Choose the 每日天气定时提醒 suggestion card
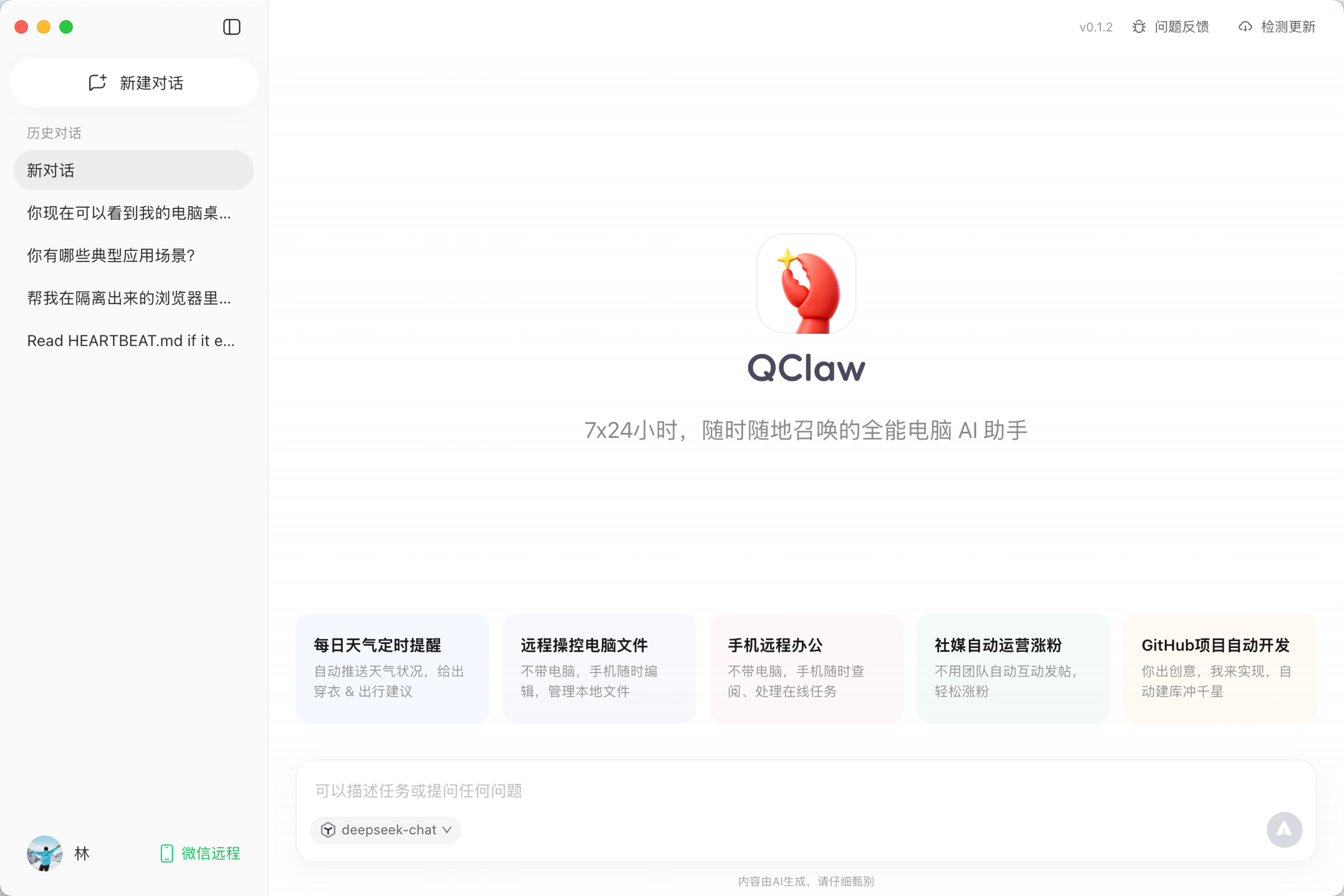The width and height of the screenshot is (1344, 896). (392, 668)
